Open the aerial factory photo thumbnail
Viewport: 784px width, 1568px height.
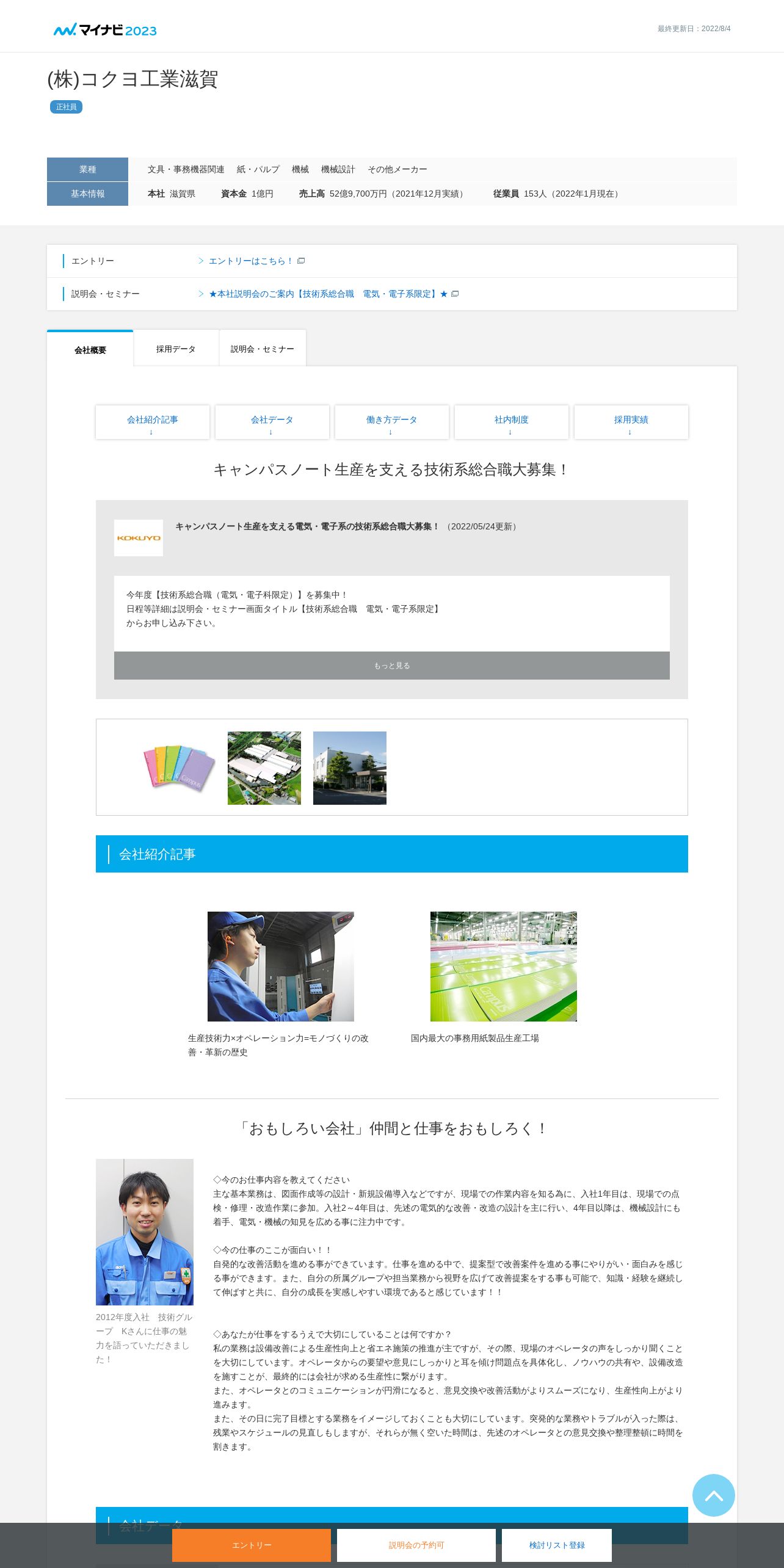(264, 768)
